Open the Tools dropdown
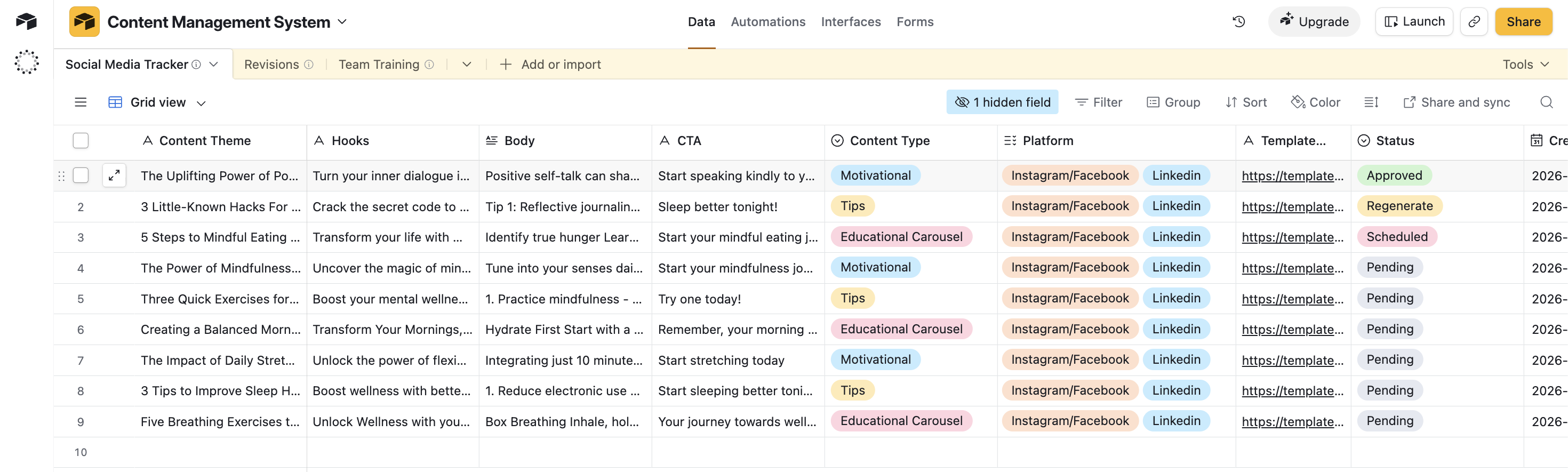Image resolution: width=1568 pixels, height=472 pixels. click(1525, 65)
